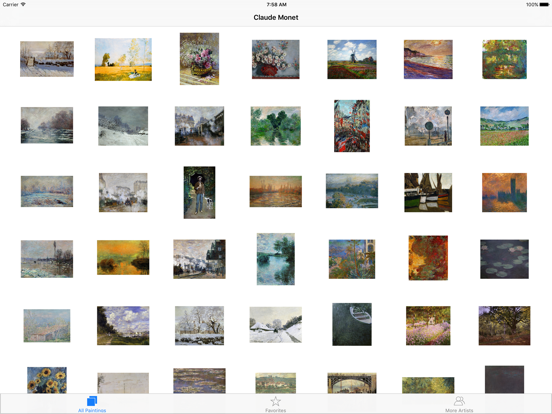This screenshot has width=552, height=414.
Task: Open the poppy field under blue sky painting
Action: click(504, 126)
